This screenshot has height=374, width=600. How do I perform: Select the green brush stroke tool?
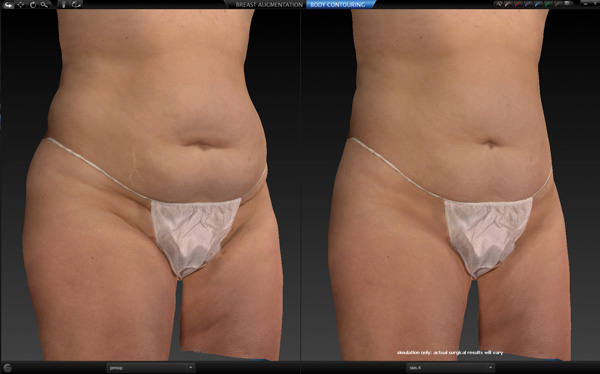click(548, 4)
